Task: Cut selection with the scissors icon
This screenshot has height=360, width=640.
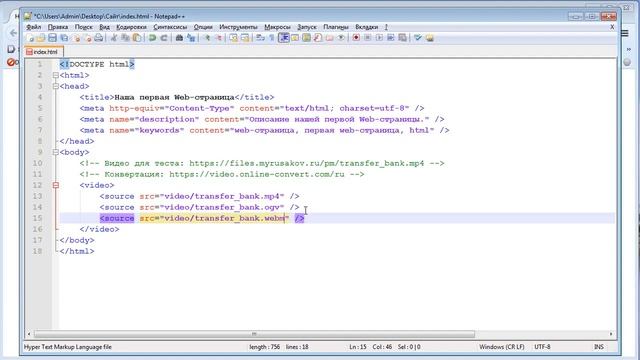Action: [x=114, y=38]
